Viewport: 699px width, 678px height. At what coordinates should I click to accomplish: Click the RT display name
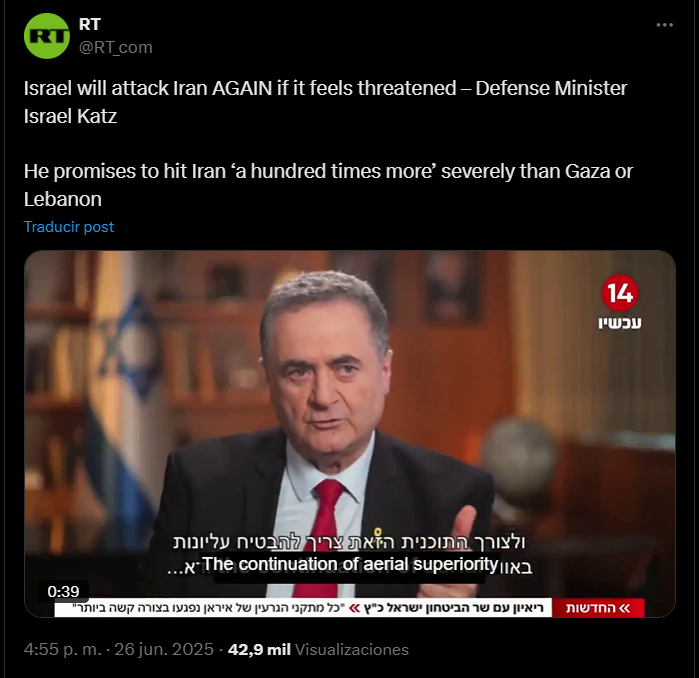click(x=90, y=24)
